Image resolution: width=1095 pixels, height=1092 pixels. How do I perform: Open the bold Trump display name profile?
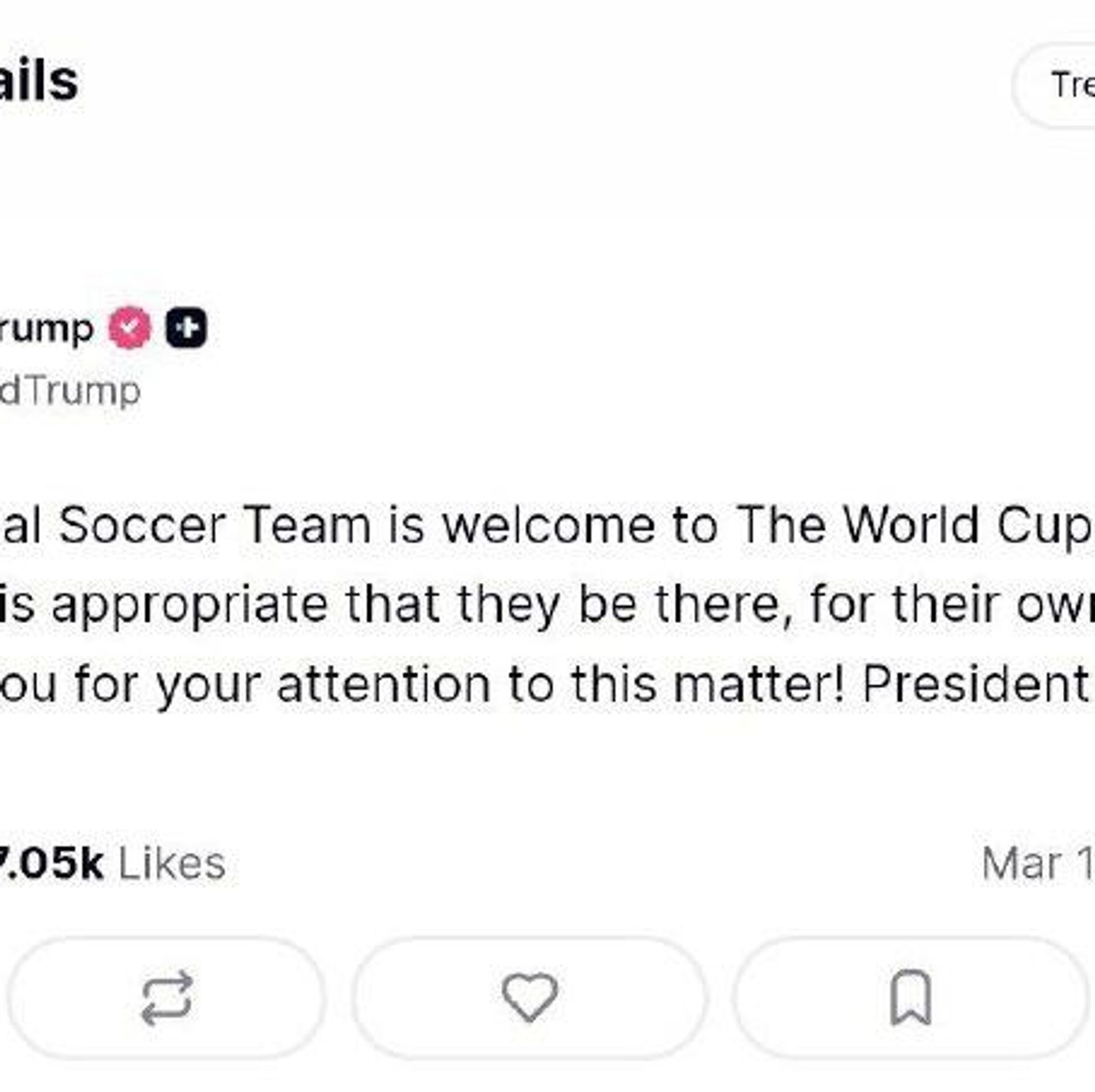(x=46, y=329)
